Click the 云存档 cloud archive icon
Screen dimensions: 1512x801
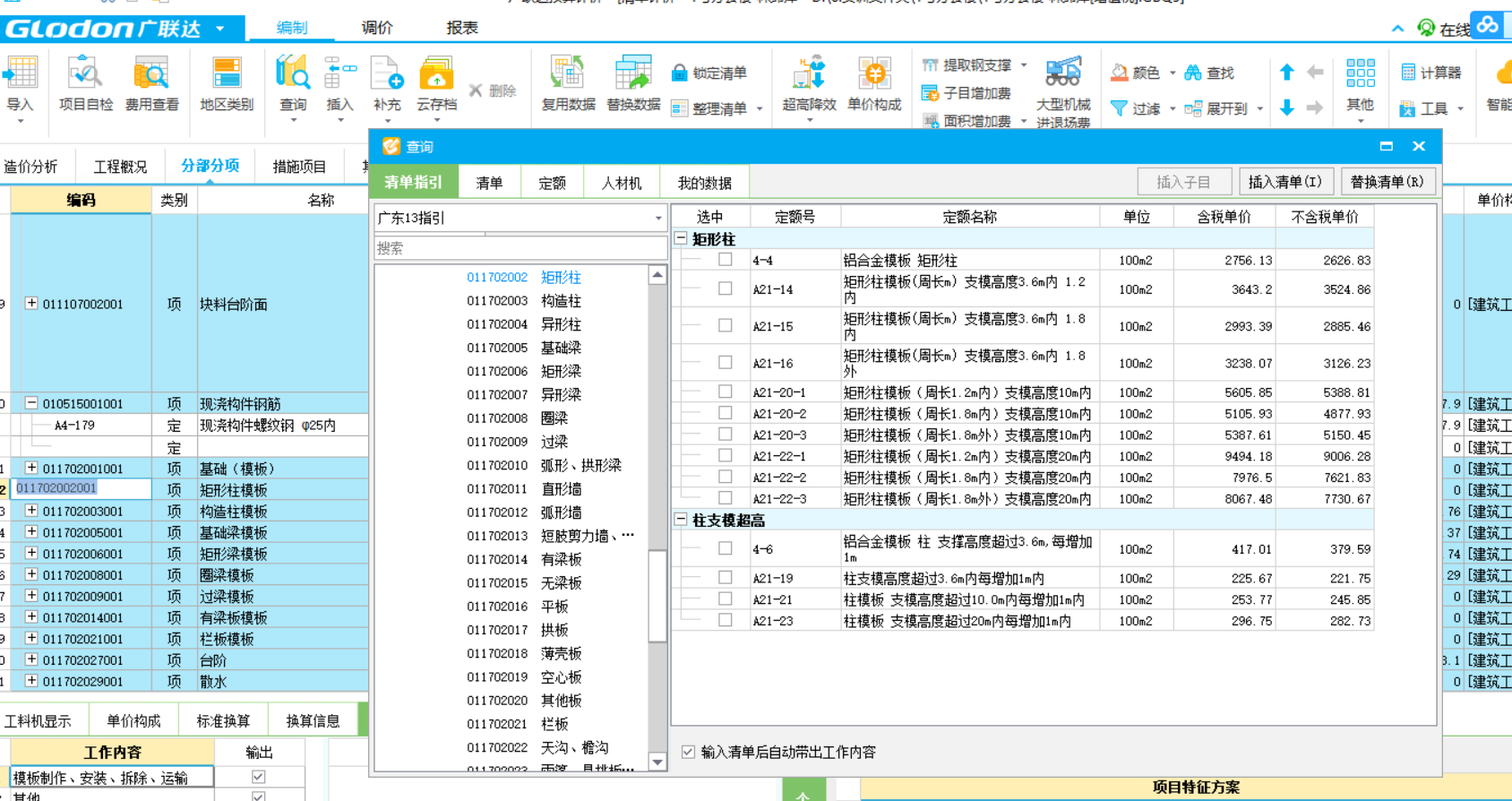pyautogui.click(x=436, y=73)
